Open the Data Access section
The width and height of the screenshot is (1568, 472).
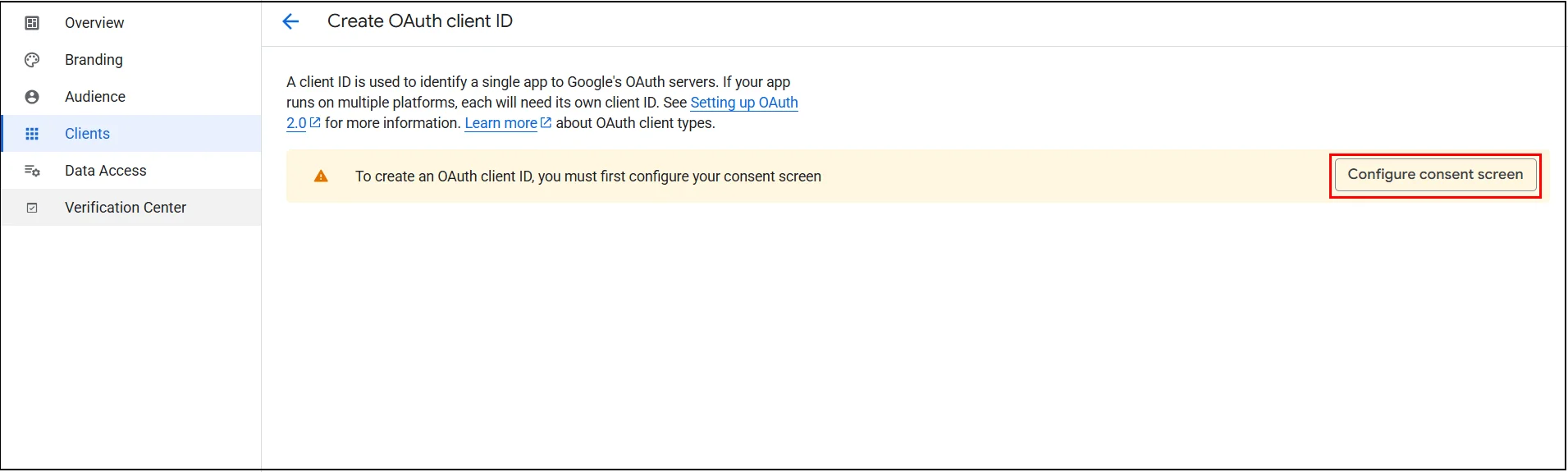[x=131, y=171]
